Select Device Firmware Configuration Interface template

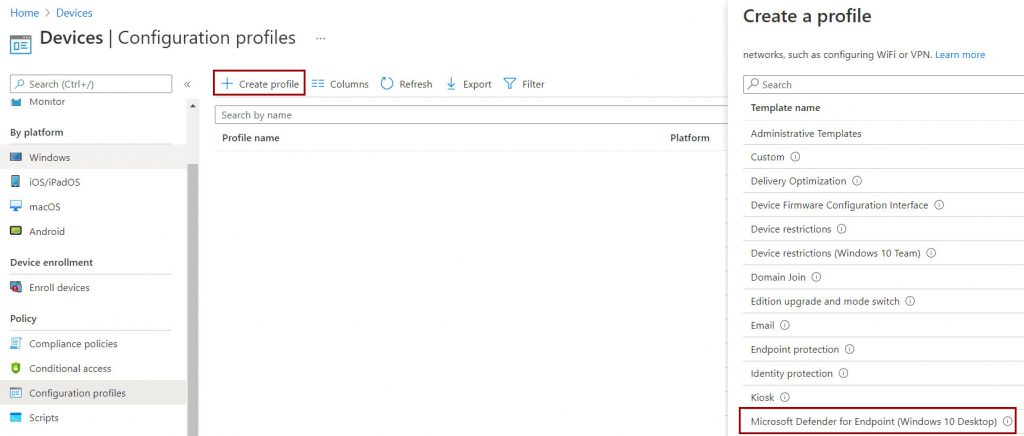pyautogui.click(x=839, y=205)
